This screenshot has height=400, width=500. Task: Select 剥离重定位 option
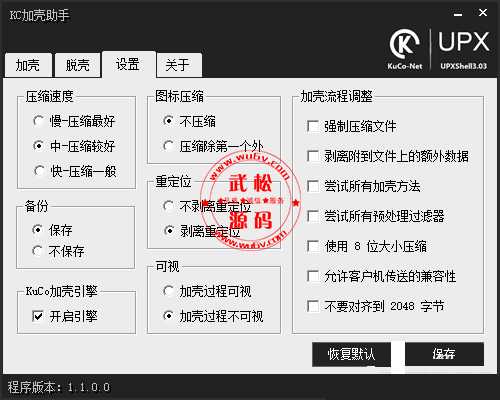[x=202, y=231]
